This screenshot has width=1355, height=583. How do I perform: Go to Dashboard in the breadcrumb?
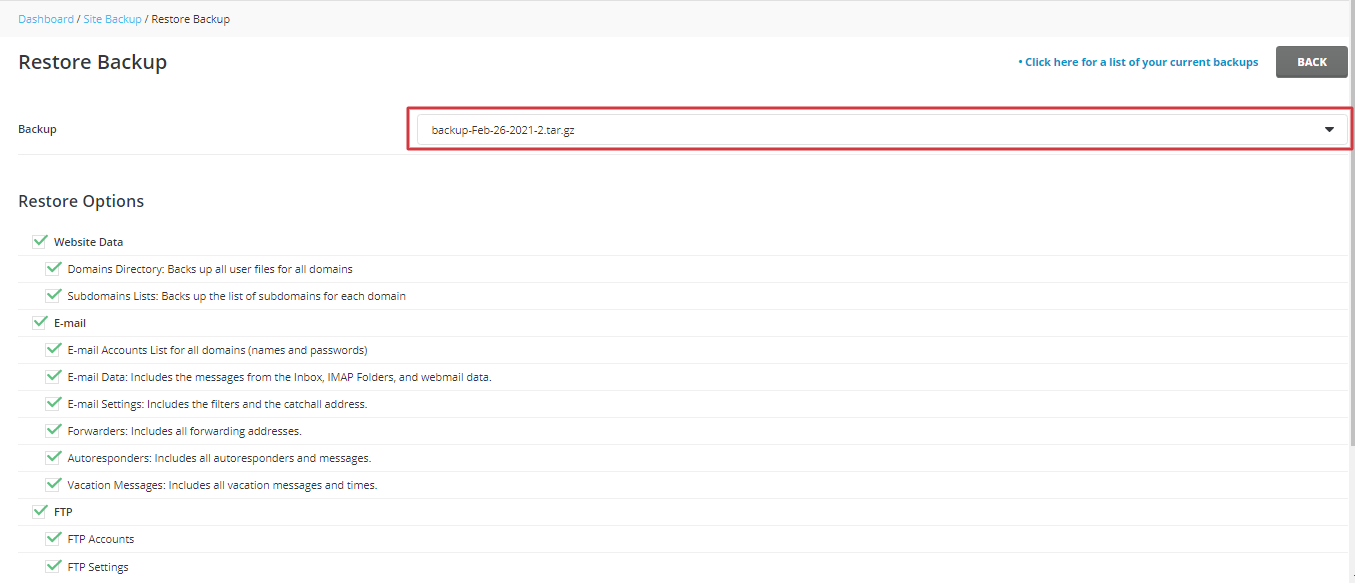46,19
